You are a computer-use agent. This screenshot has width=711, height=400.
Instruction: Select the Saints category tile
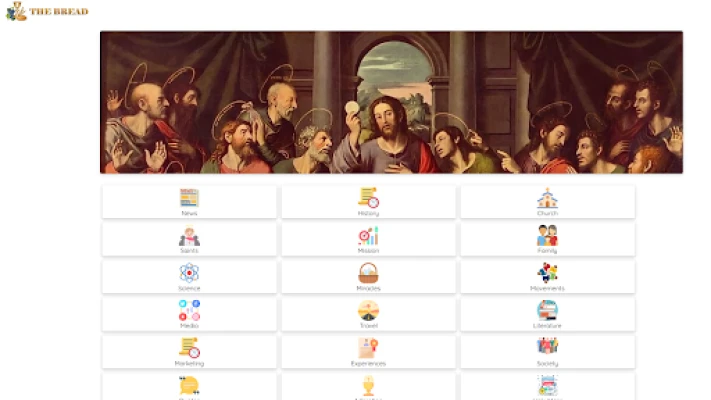[189, 239]
